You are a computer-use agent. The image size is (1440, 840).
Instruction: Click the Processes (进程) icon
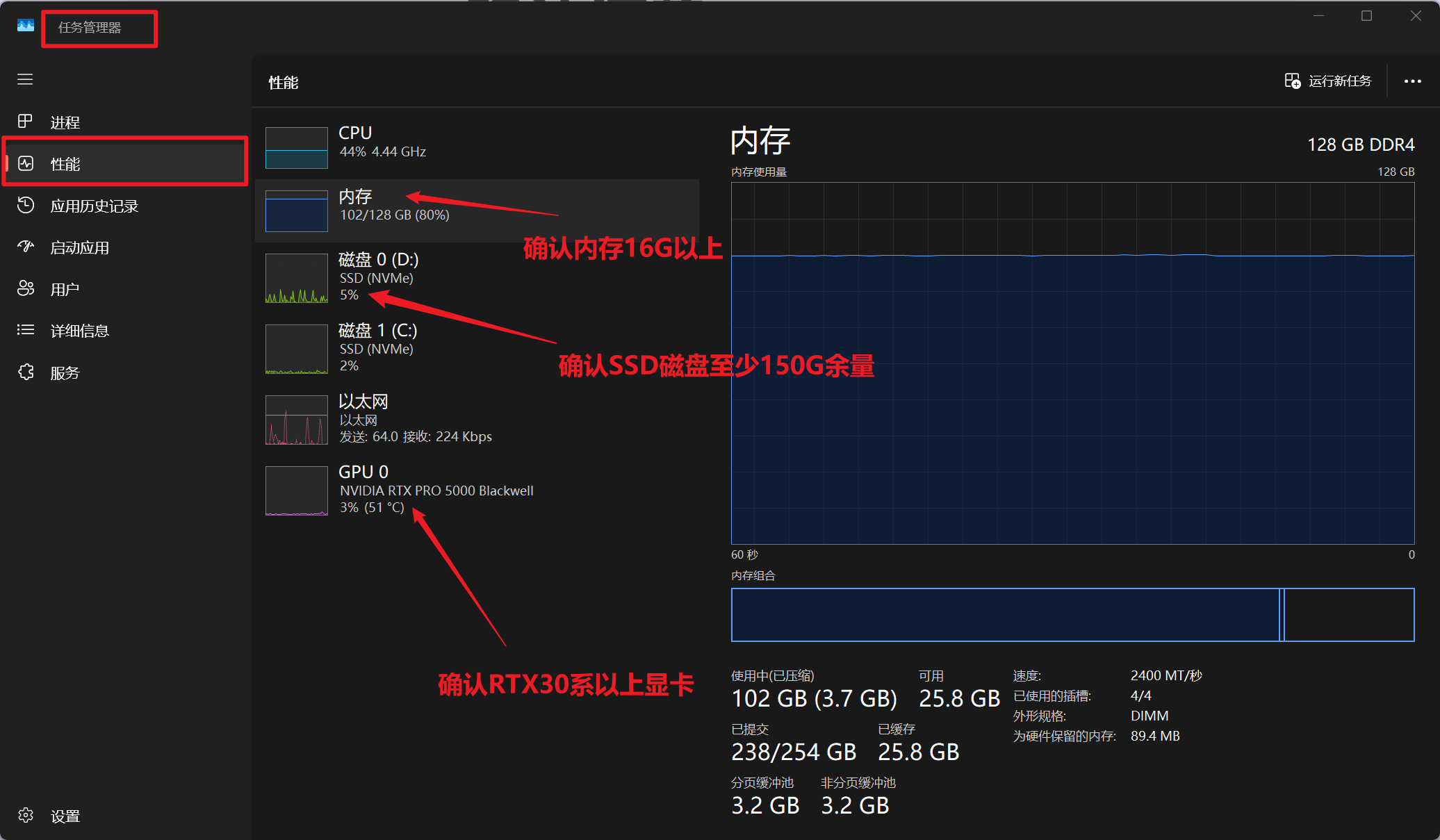click(x=25, y=122)
